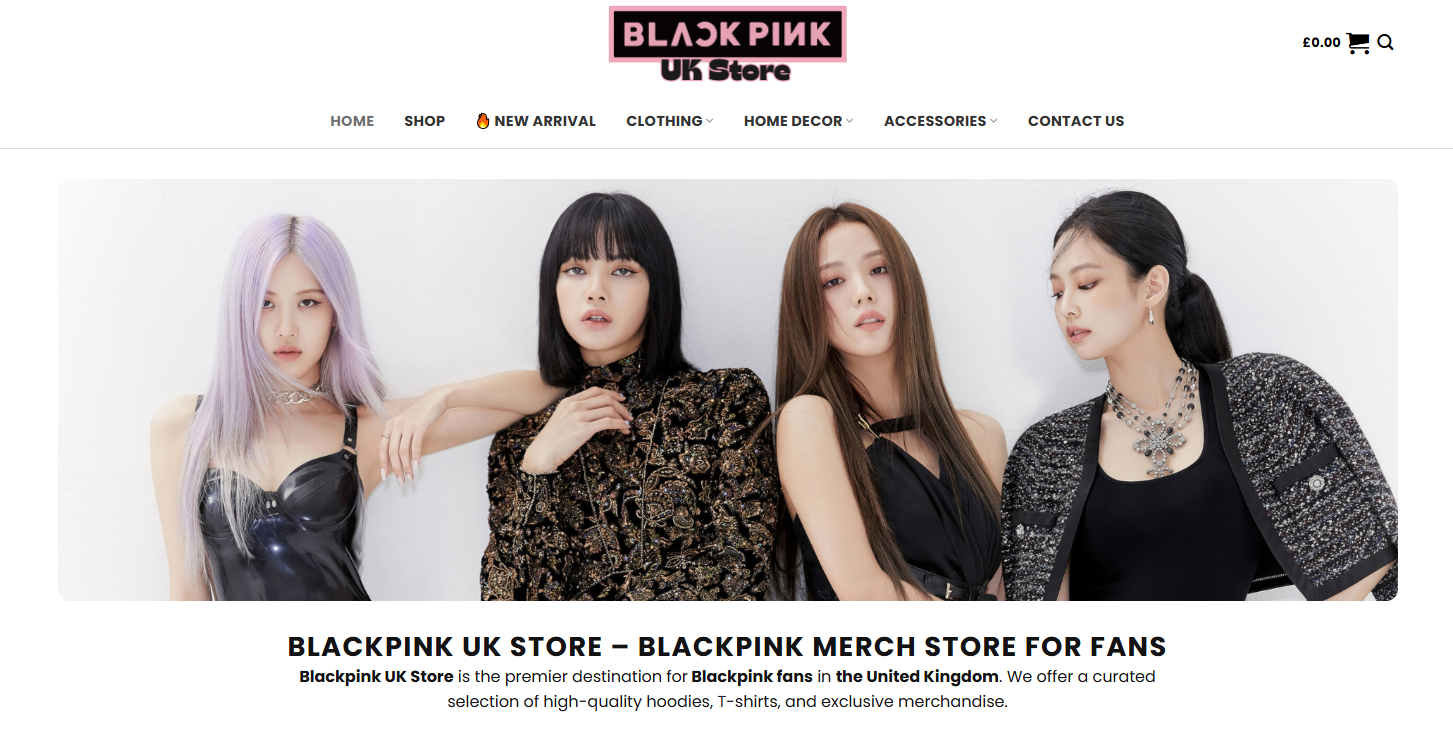Select the Accessories menu label
Image resolution: width=1453 pixels, height=741 pixels.
pyautogui.click(x=935, y=121)
